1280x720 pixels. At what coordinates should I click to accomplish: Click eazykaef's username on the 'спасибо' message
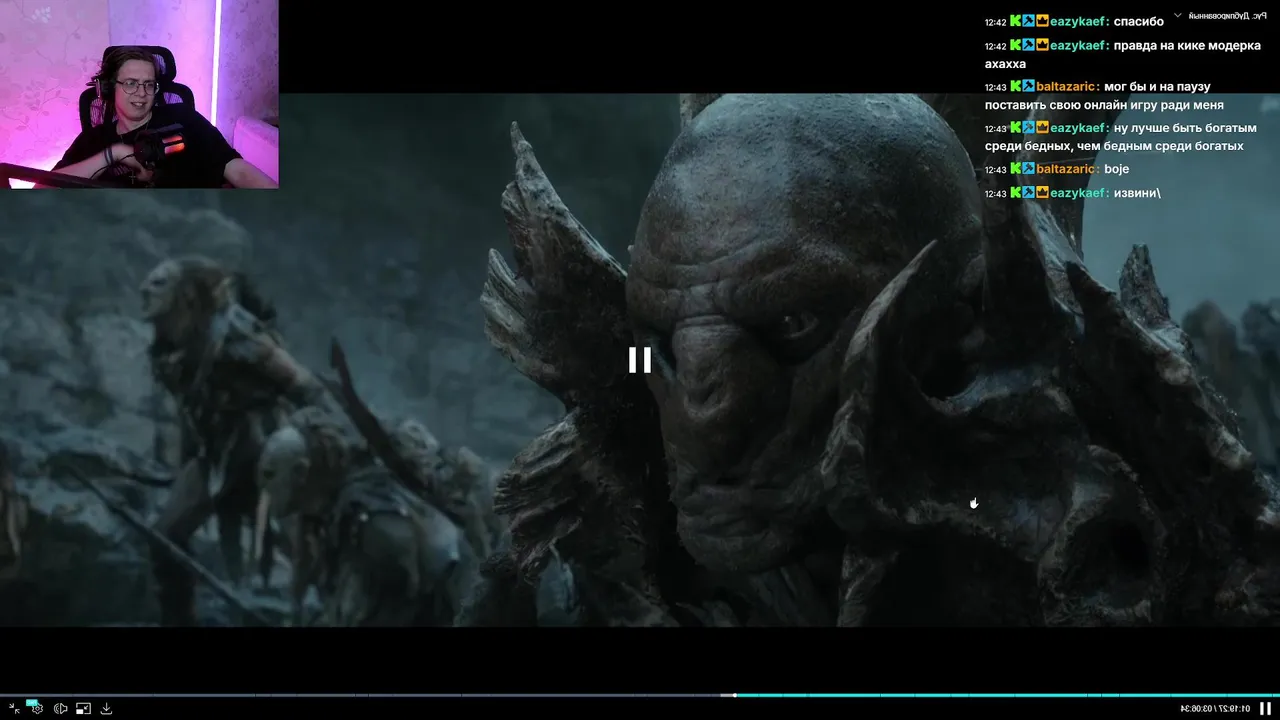click(1078, 21)
